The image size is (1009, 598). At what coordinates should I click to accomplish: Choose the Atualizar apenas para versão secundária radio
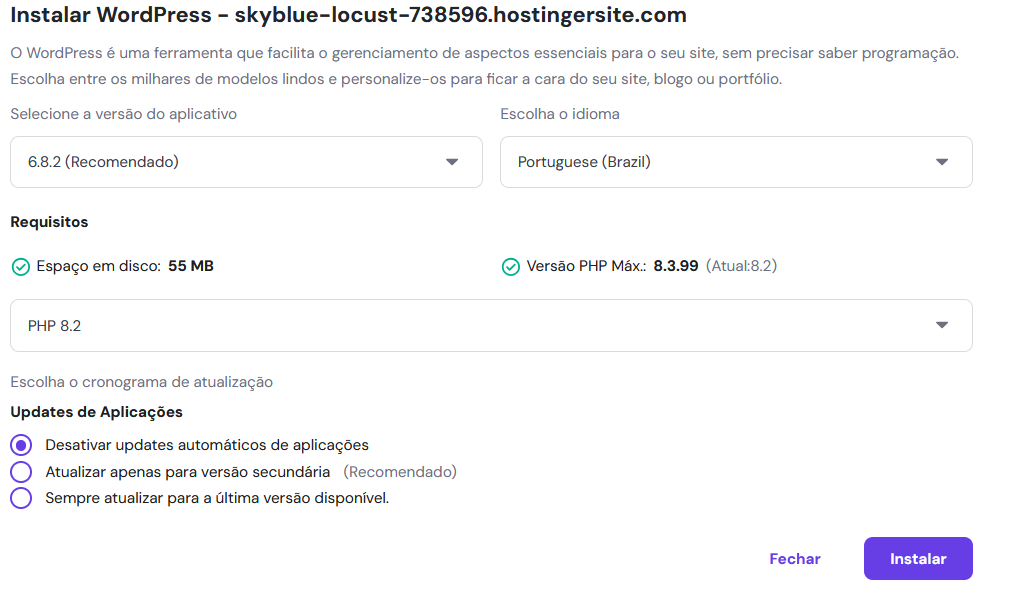(21, 472)
